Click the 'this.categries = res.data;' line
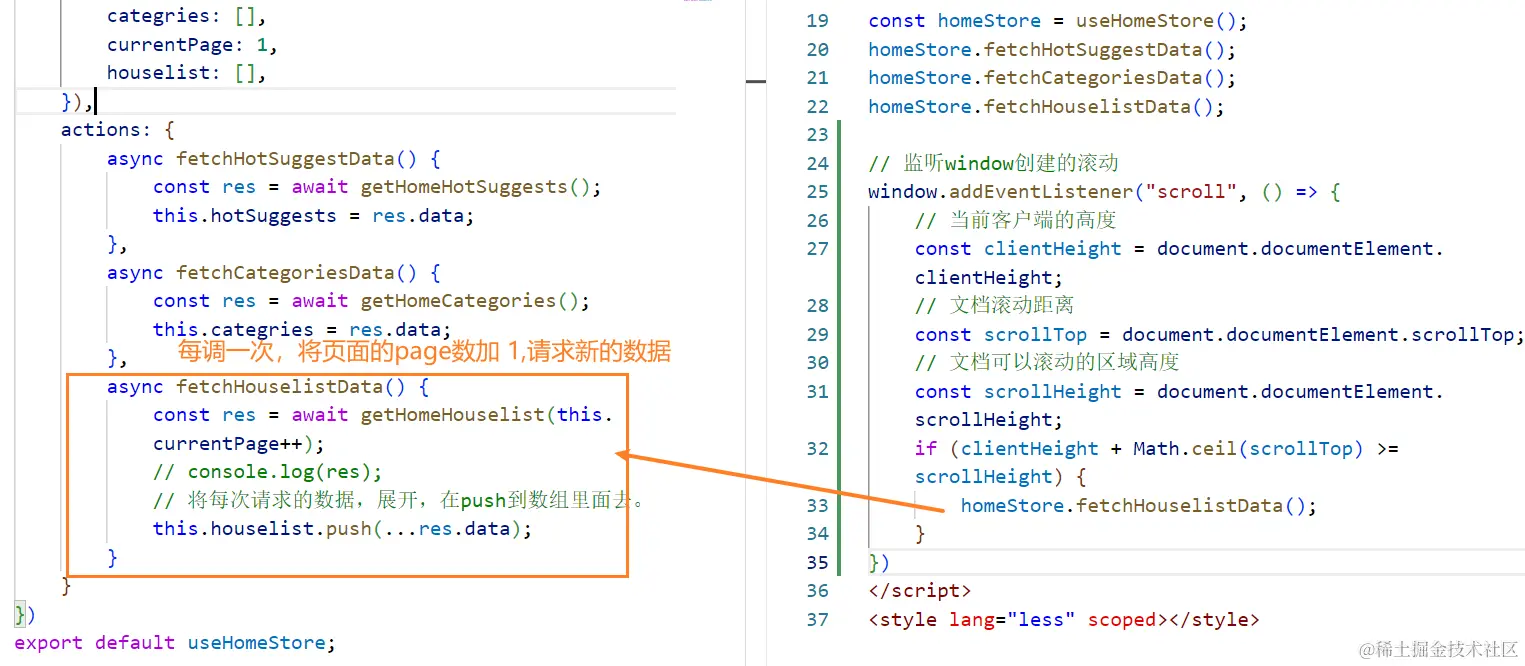Image resolution: width=1525 pixels, height=666 pixels. tap(302, 329)
